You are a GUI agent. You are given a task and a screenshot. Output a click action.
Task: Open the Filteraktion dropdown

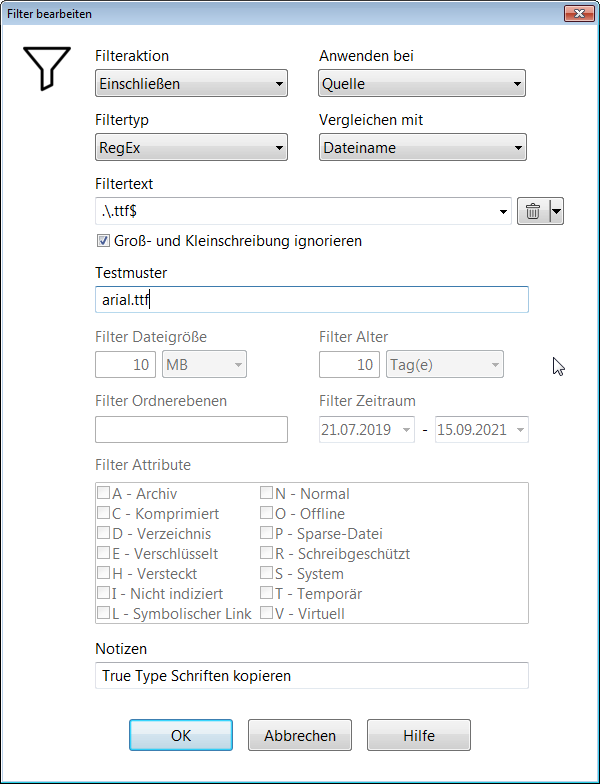coord(191,84)
